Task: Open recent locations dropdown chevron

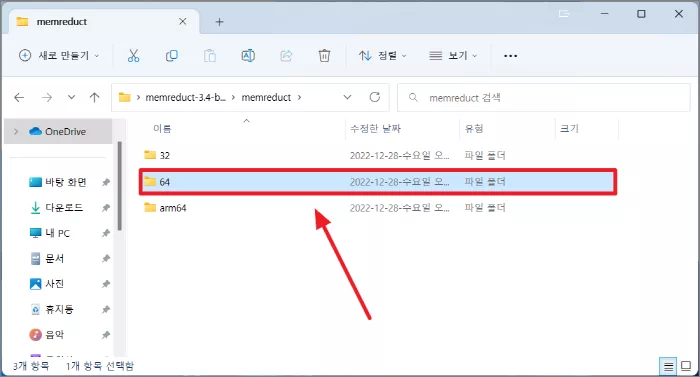Action: 71,97
